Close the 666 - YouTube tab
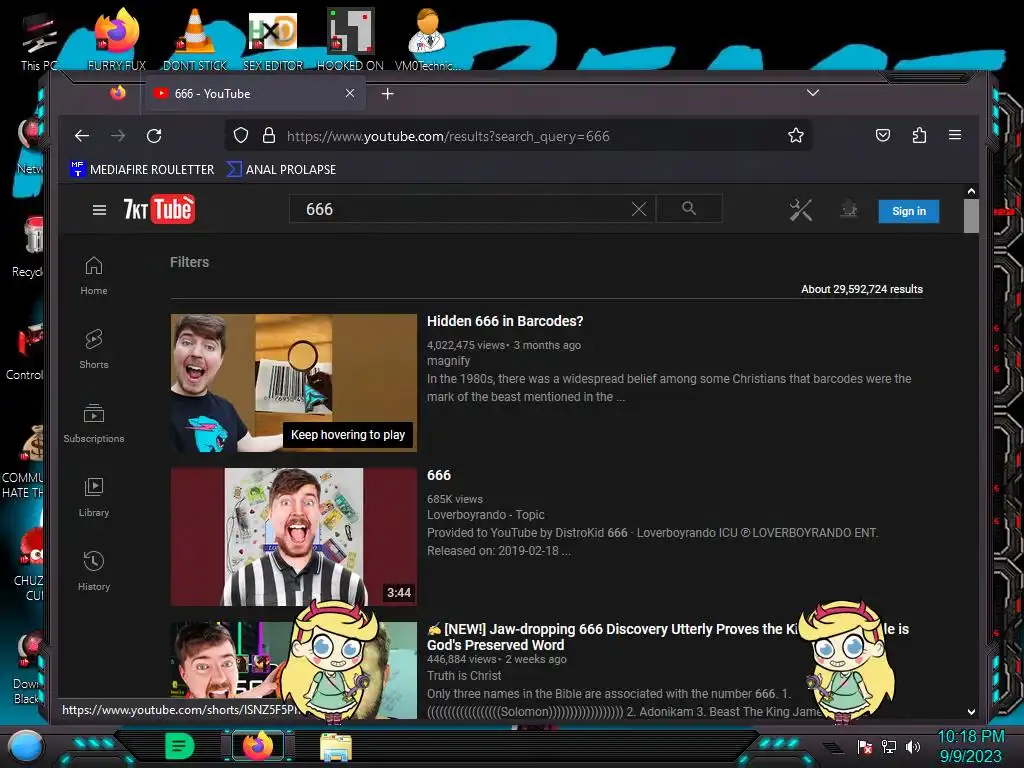This screenshot has height=768, width=1024. [350, 93]
